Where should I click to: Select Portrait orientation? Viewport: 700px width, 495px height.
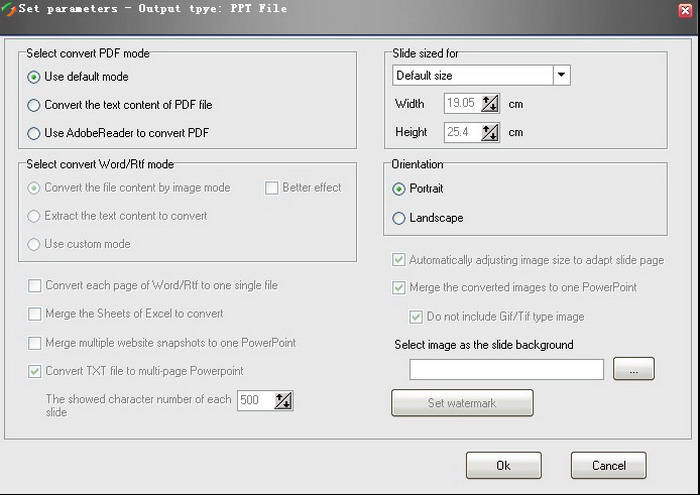coord(400,189)
